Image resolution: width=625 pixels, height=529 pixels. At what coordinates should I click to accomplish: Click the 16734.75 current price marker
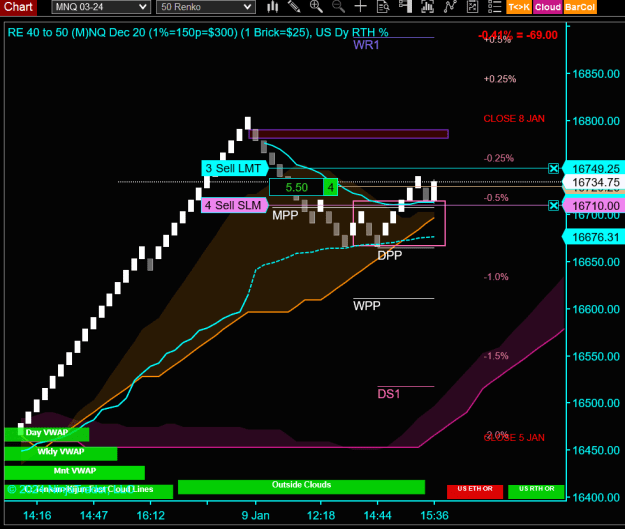tap(594, 182)
